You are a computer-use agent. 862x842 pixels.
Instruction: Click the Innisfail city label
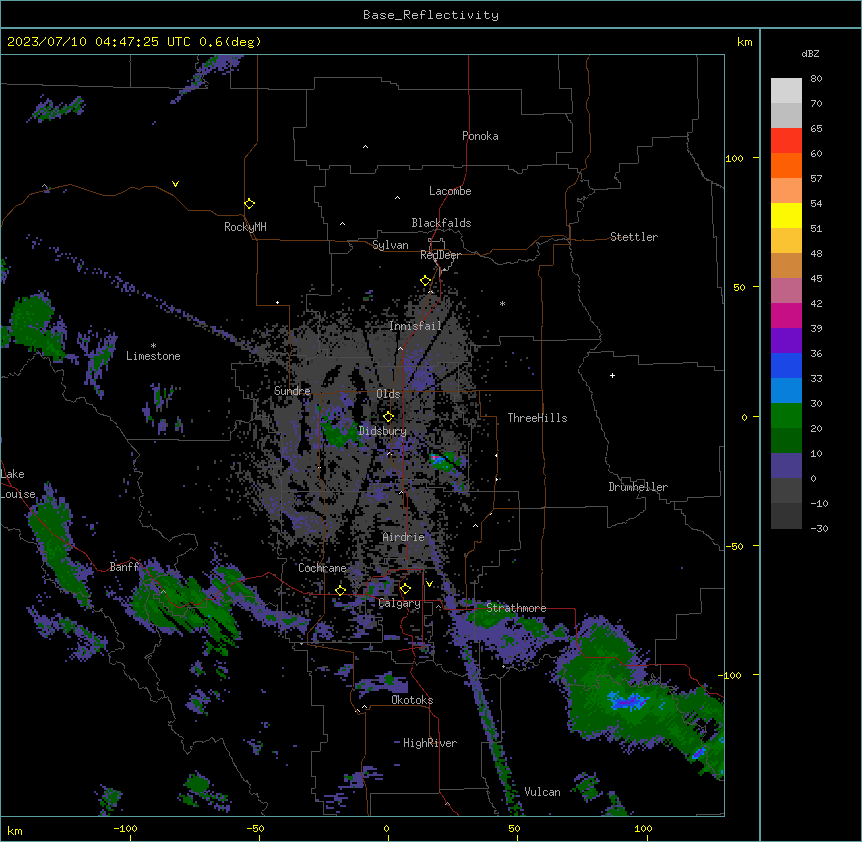tap(415, 326)
